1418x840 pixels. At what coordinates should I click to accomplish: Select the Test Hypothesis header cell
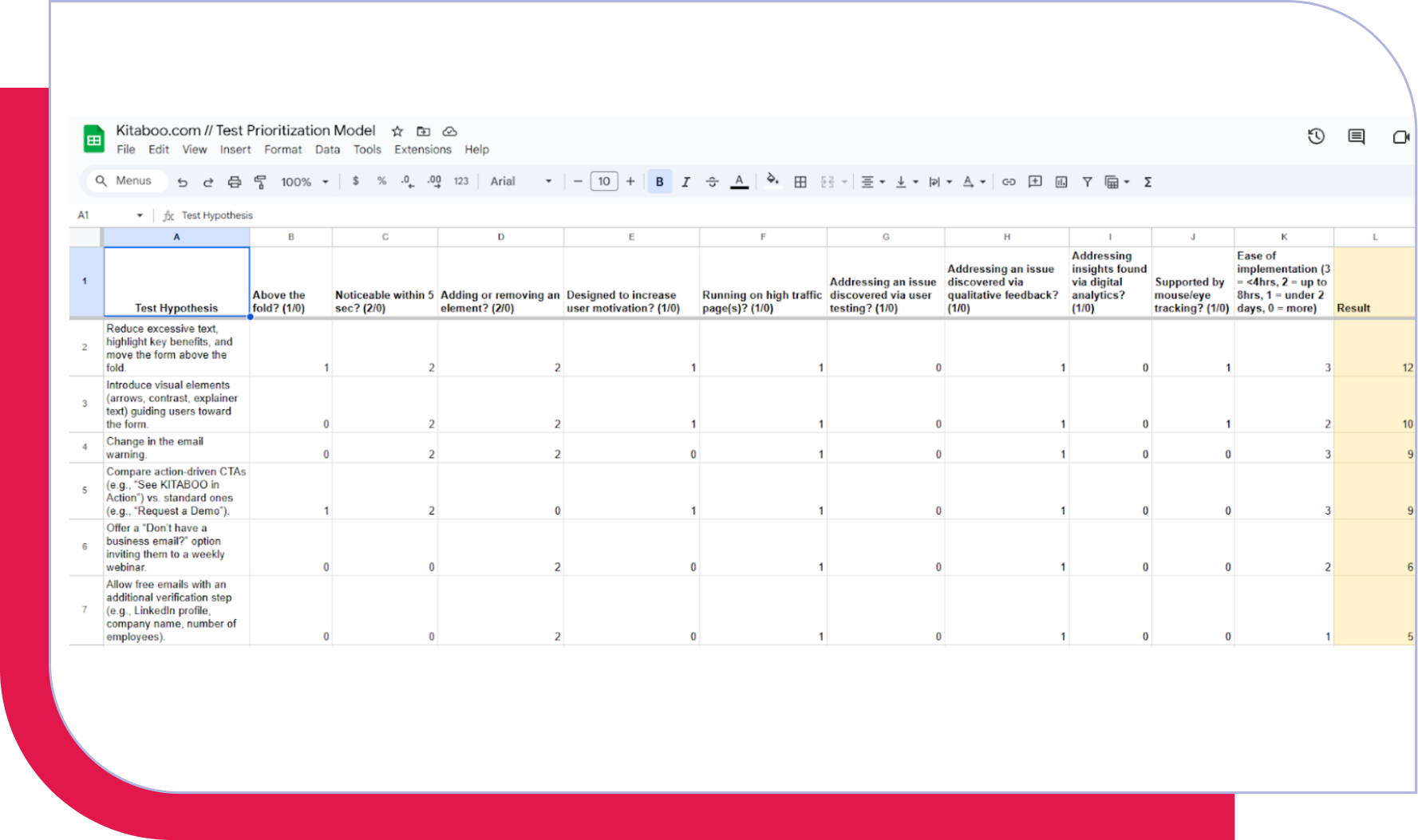pyautogui.click(x=176, y=282)
